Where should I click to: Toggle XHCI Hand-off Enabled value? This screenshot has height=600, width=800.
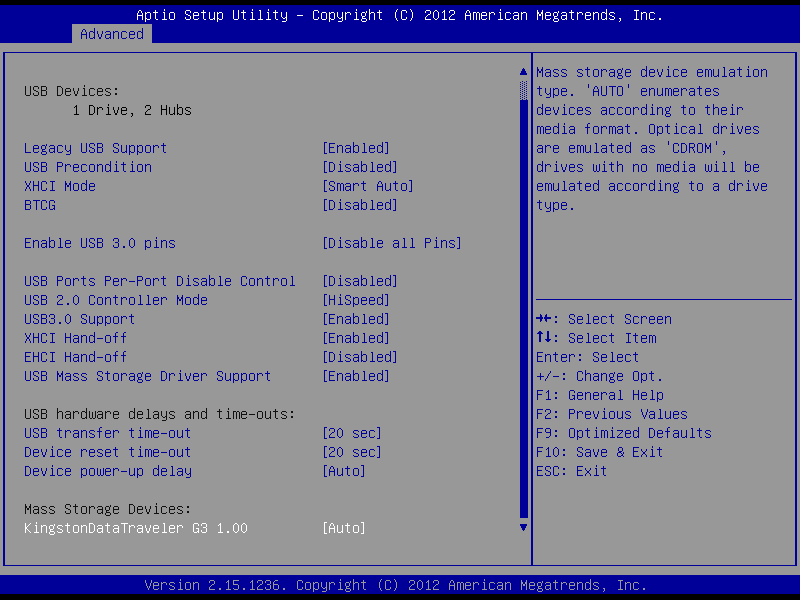click(355, 338)
